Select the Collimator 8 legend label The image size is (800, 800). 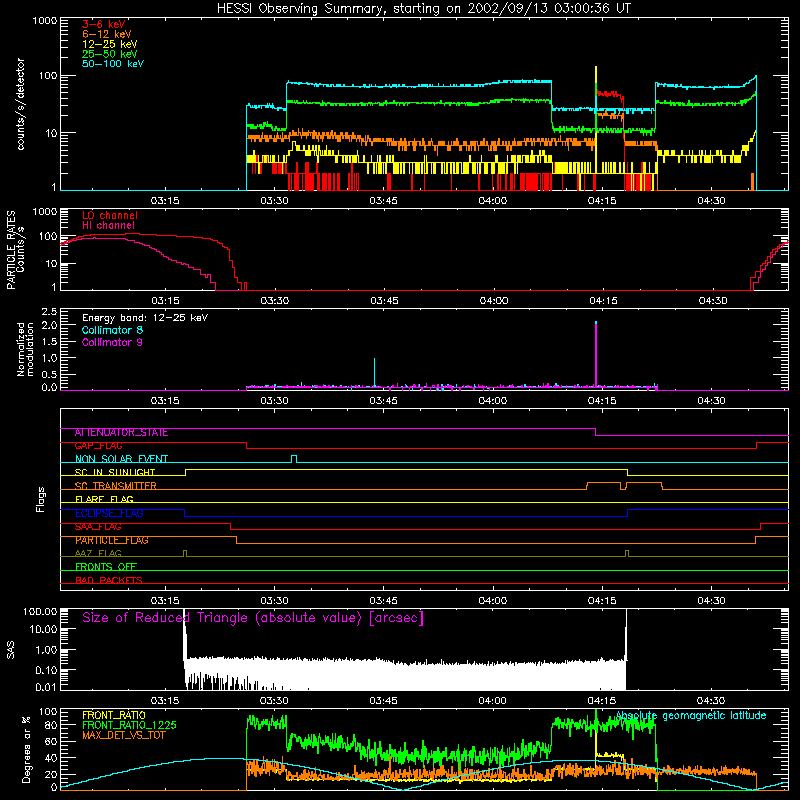click(112, 330)
